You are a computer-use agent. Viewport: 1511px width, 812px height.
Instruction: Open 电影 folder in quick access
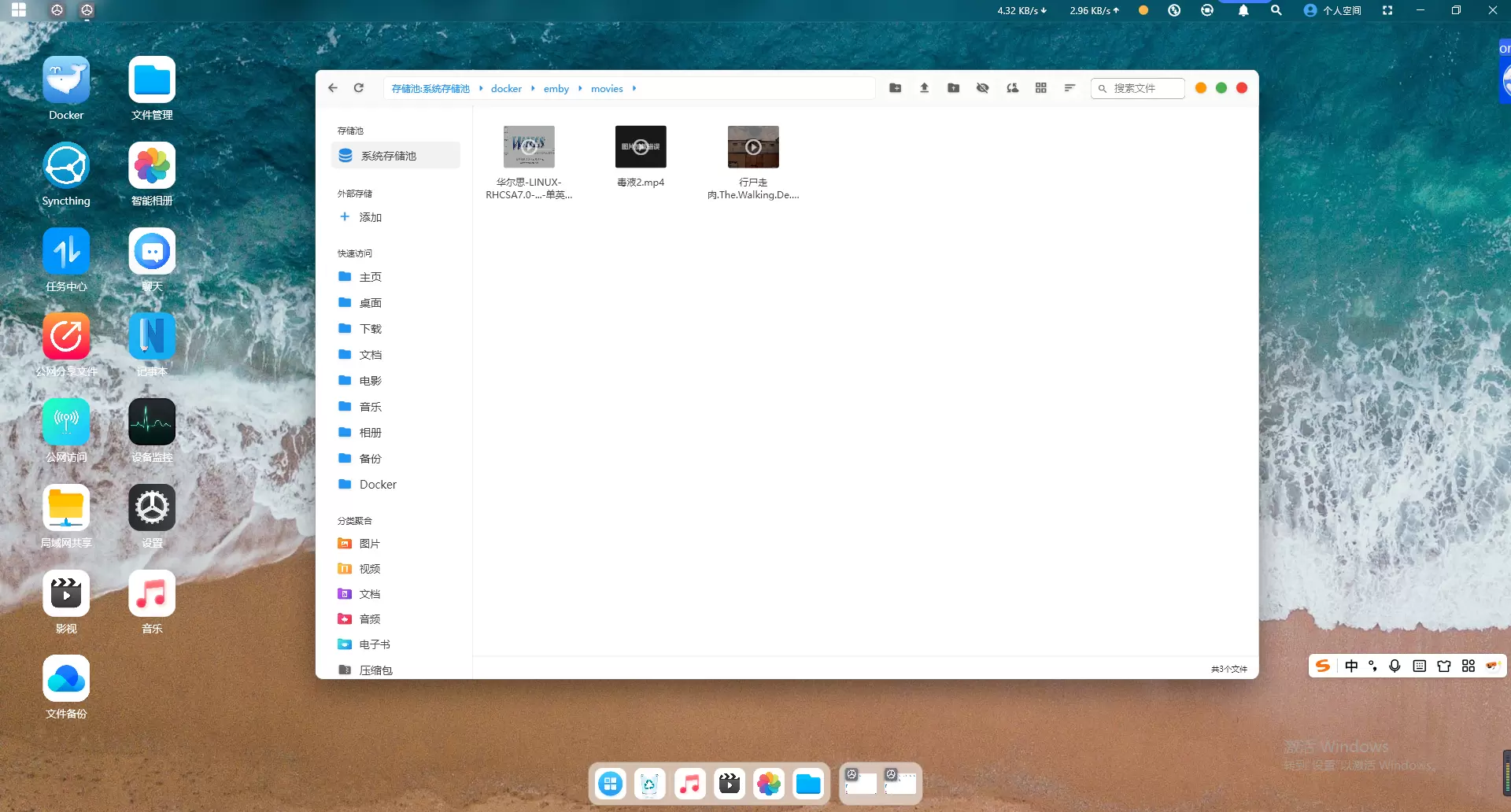click(x=370, y=381)
